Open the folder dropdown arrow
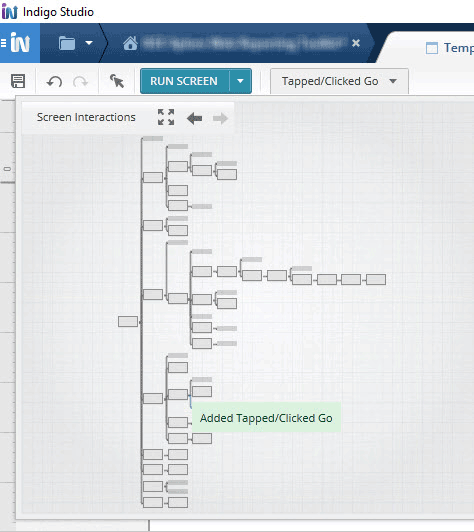474x532 pixels. click(89, 43)
